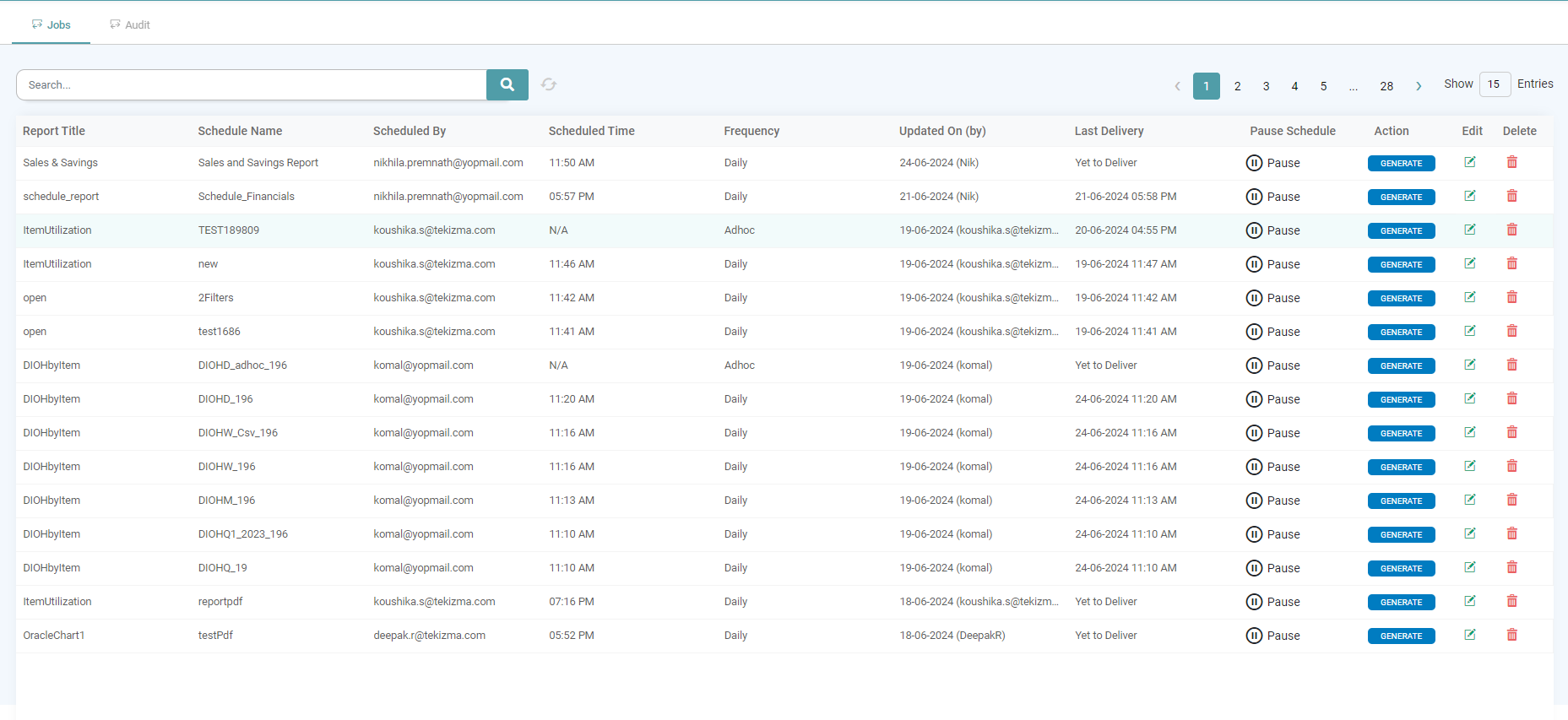Screen dimensions: 1568x720
Task: Edit the Sales and Savings Report schedule
Action: coord(1470,162)
